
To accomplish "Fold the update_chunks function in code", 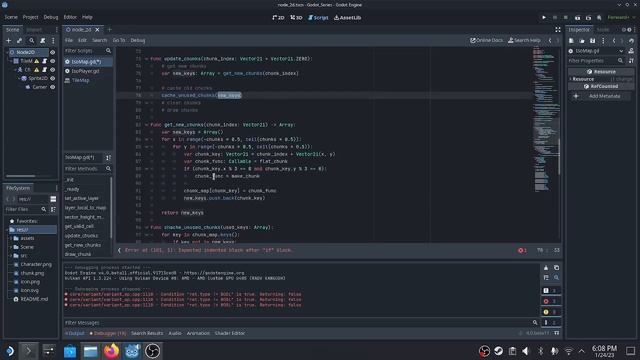I will point(147,59).
